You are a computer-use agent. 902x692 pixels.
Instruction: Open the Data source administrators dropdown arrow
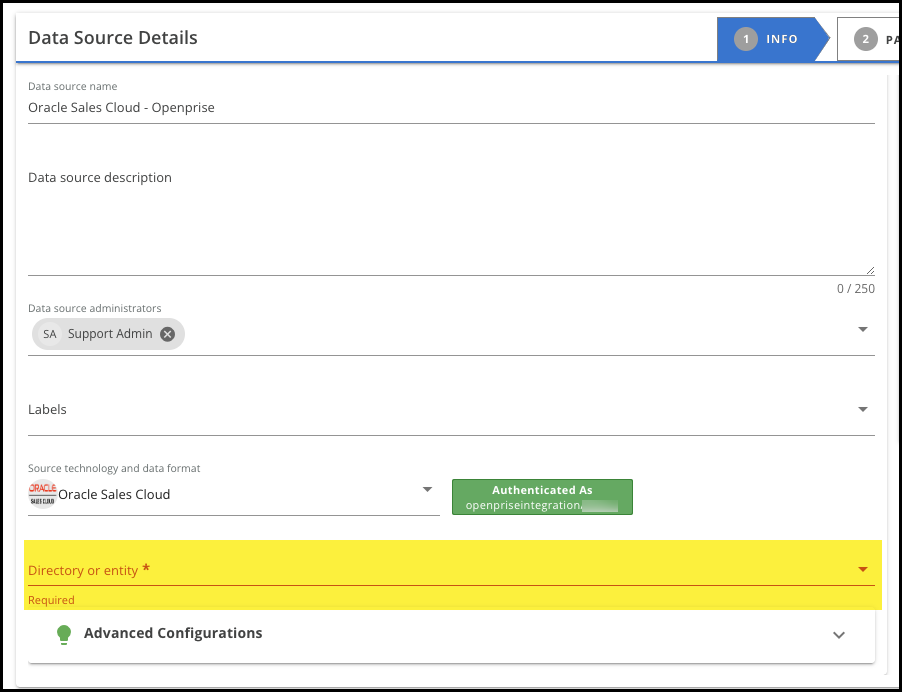point(862,329)
